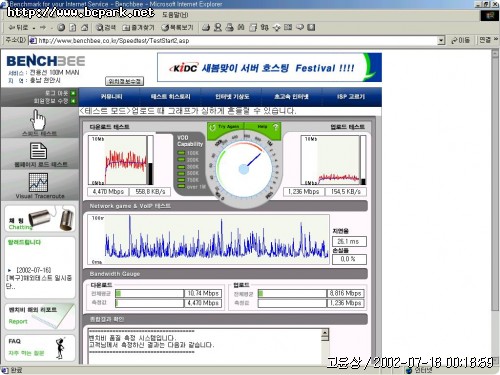Screen dimensions: 500x375
Task: Click the Messenger person toolbar icon
Action: [x=218, y=27]
